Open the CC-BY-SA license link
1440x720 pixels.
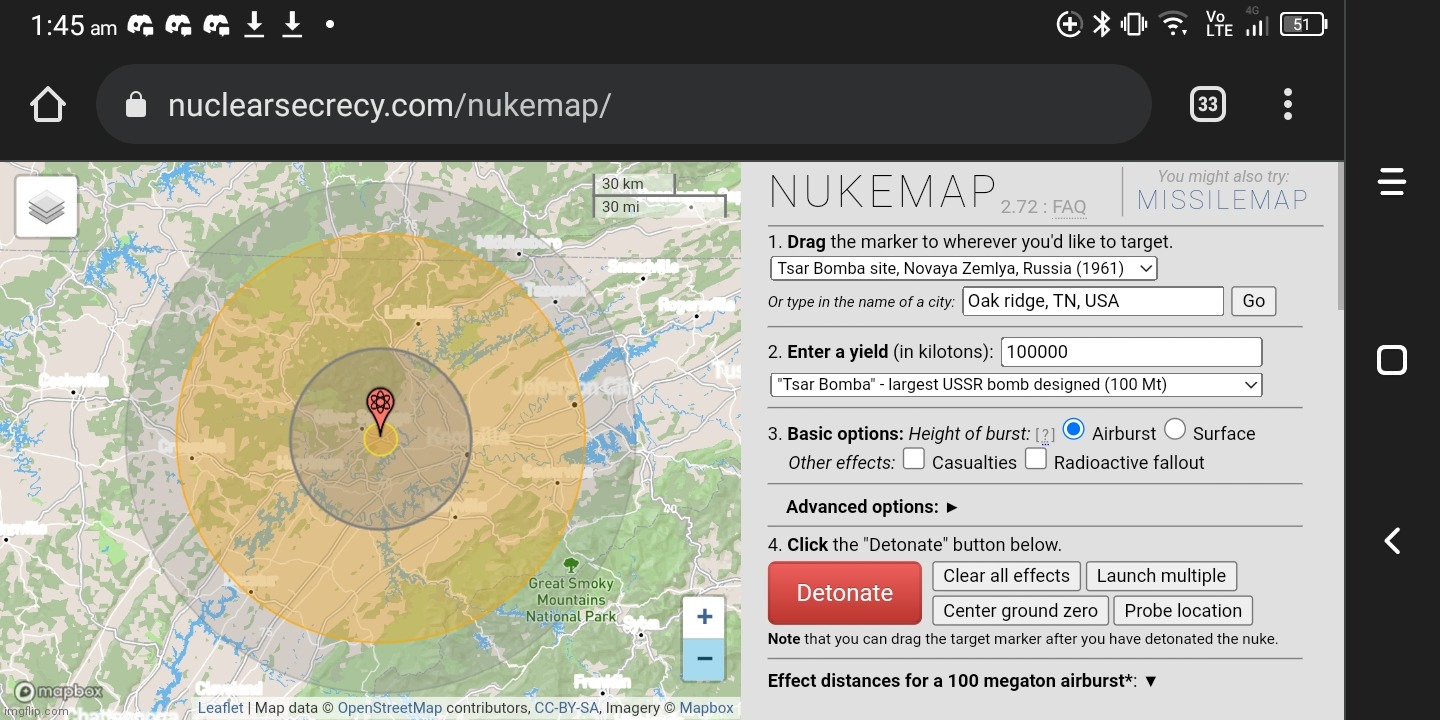point(566,708)
